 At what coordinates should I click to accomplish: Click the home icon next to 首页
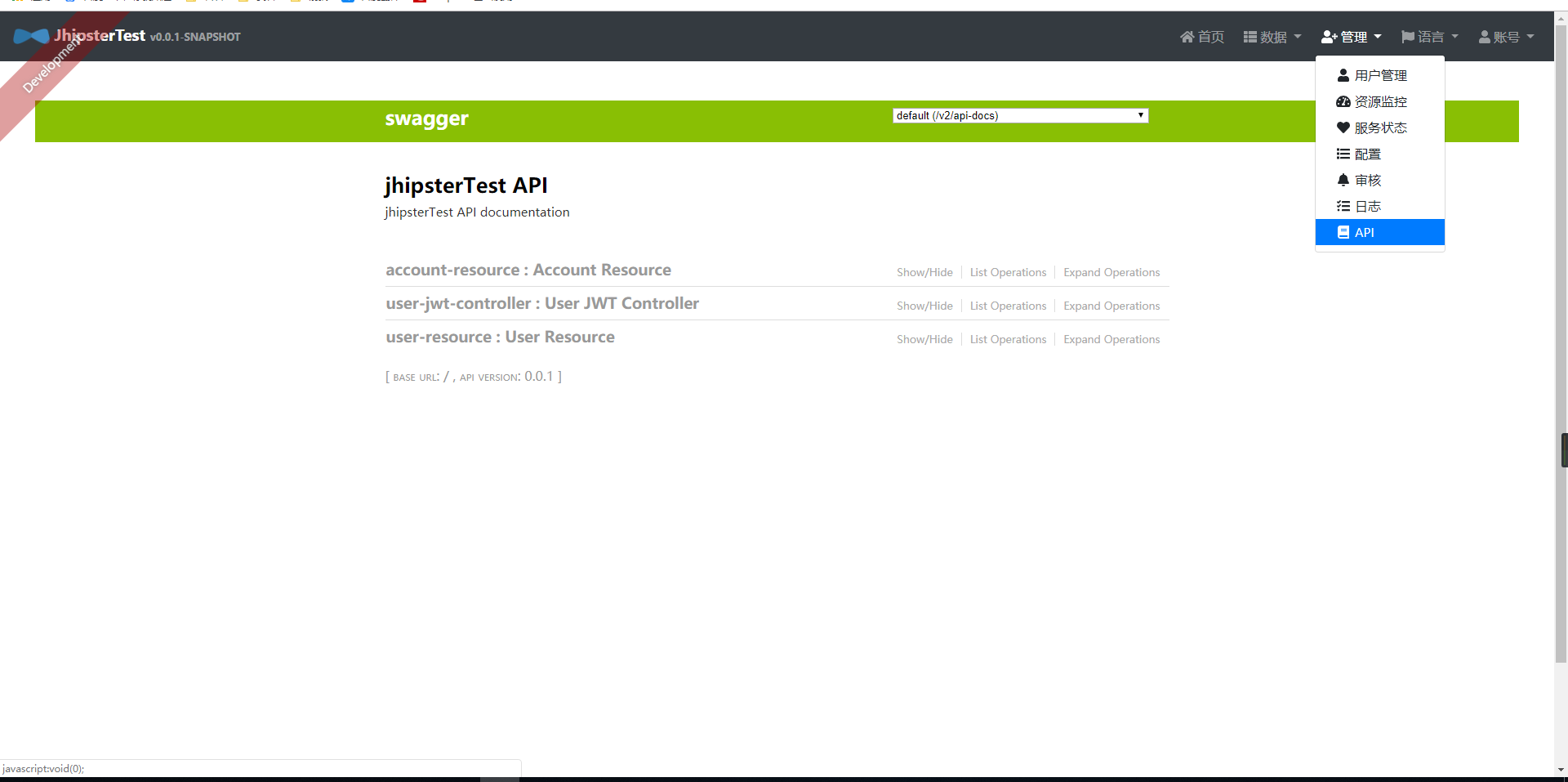1187,37
